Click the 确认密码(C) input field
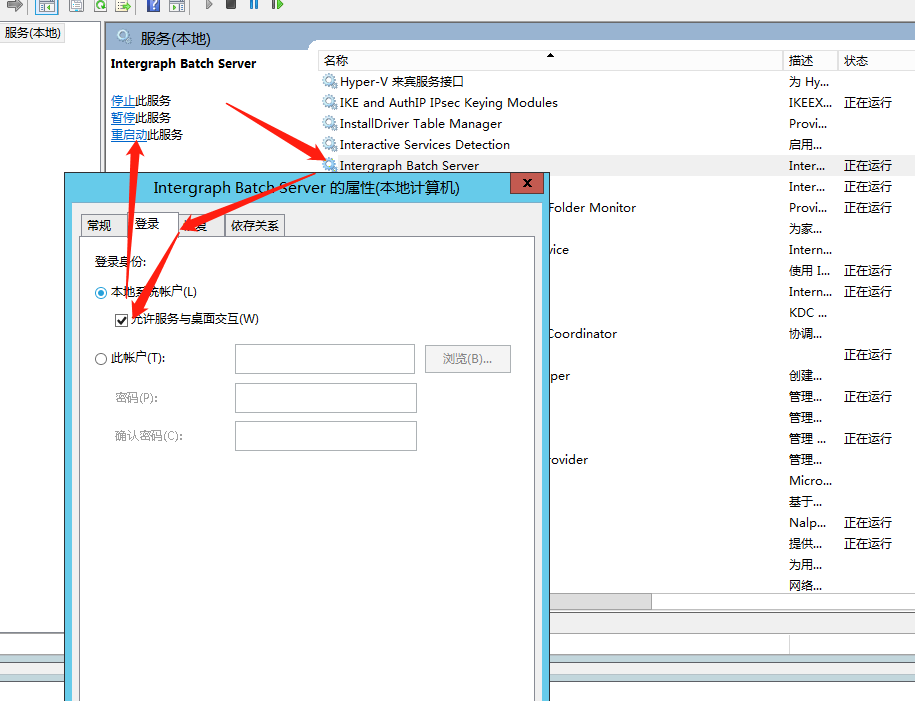 326,436
